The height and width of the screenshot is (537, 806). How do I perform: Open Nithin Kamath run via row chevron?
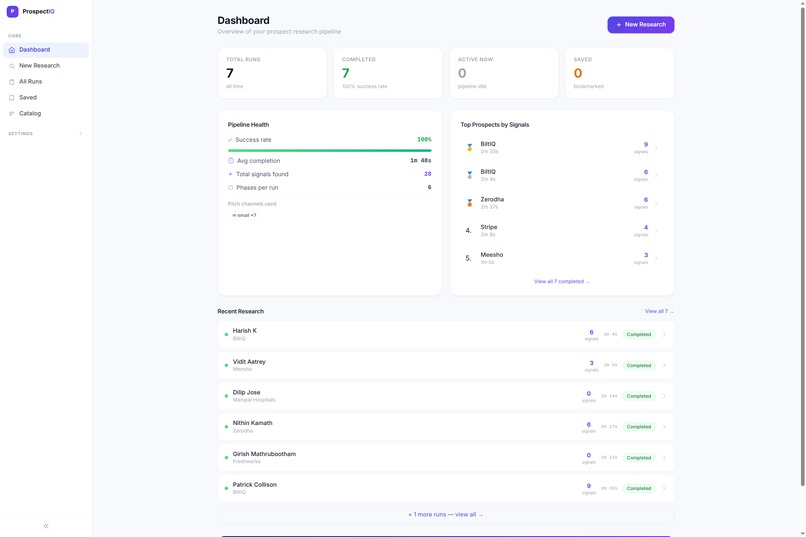[664, 427]
